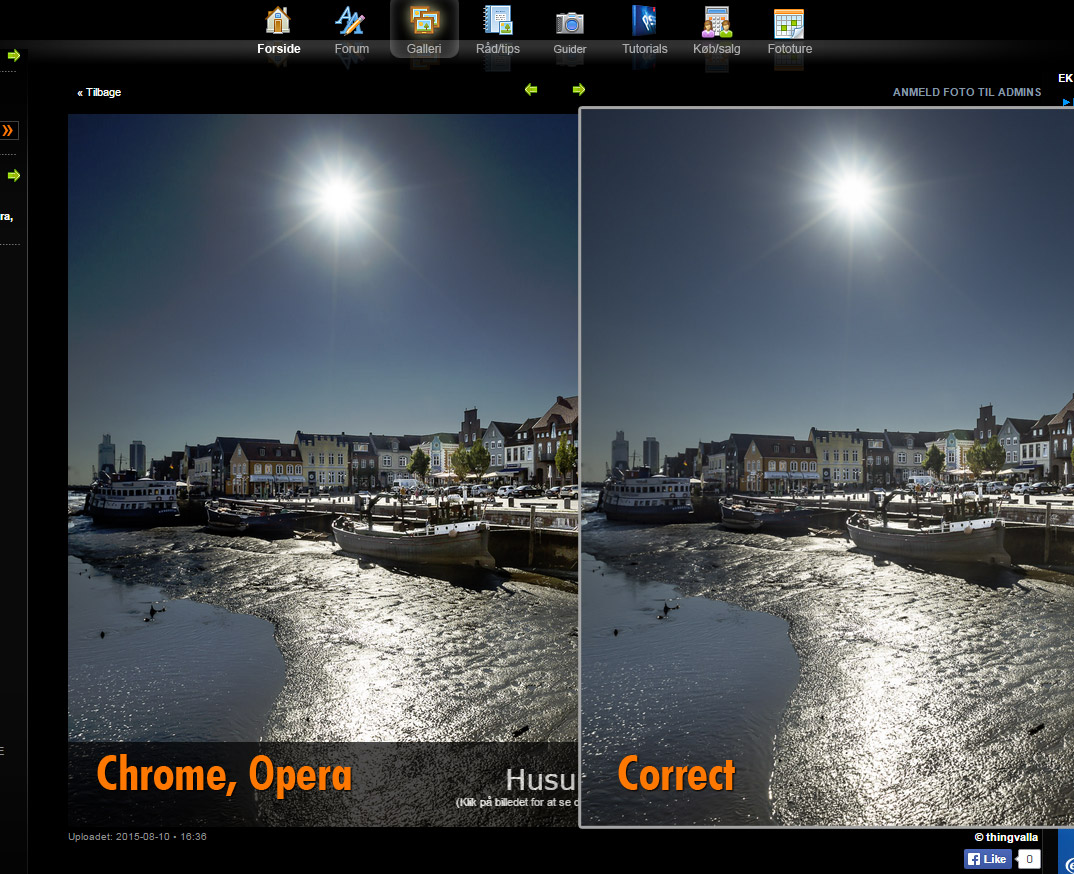The height and width of the screenshot is (874, 1074).
Task: Open the Forum pencil icon
Action: click(350, 21)
